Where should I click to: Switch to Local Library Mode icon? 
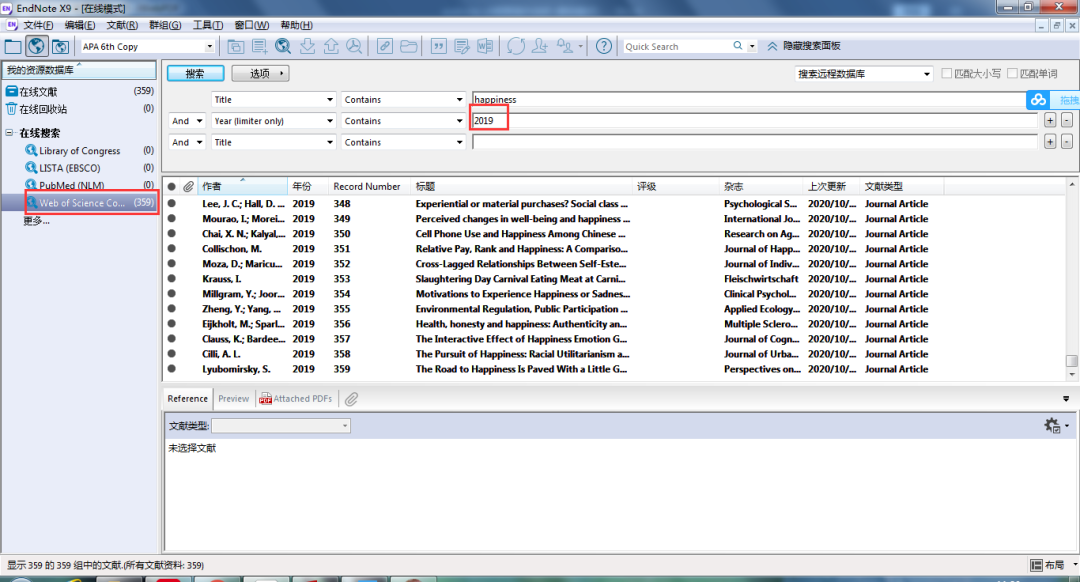click(x=13, y=46)
